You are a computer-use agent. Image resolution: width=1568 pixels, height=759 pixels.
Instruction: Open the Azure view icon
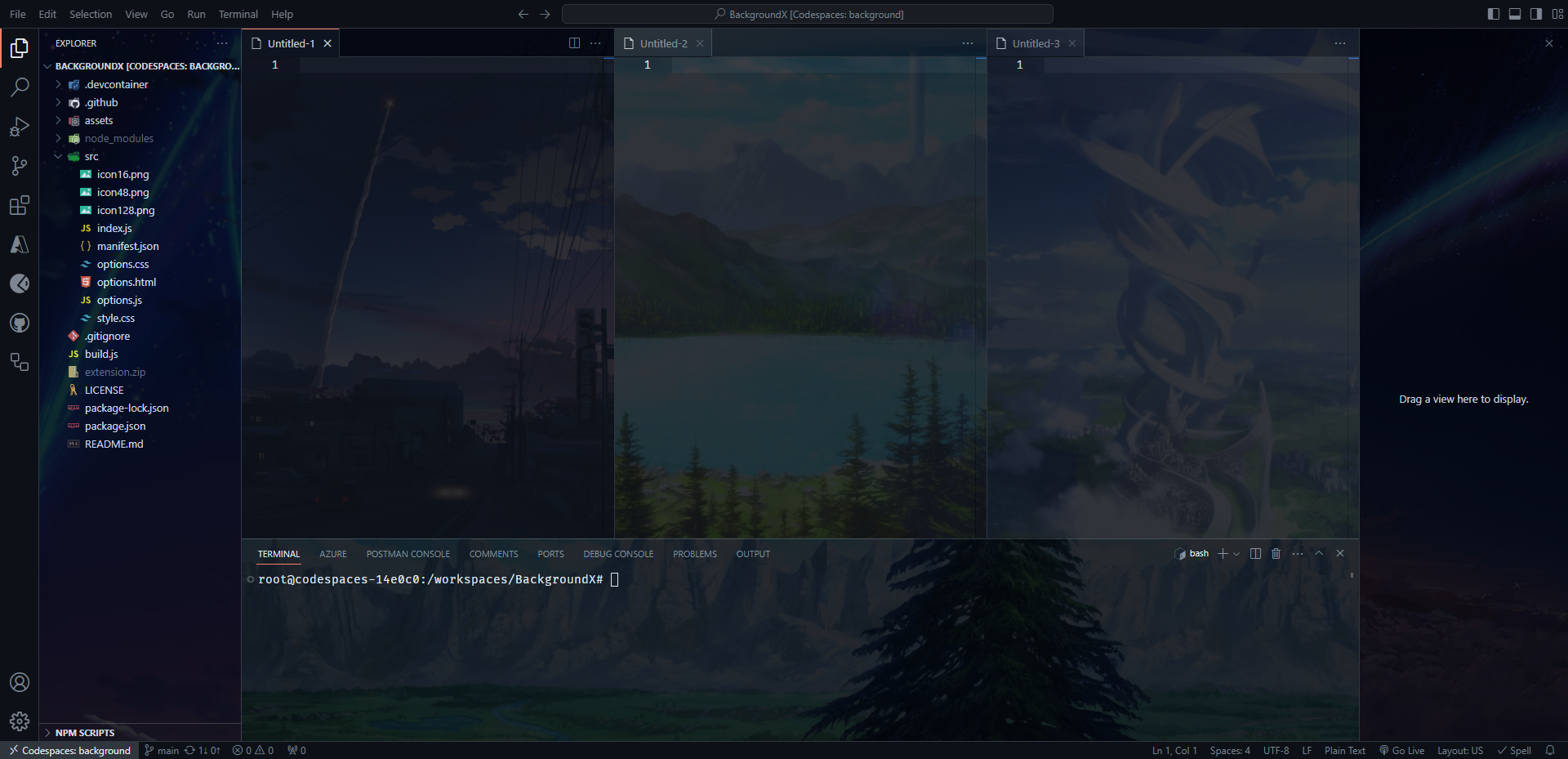tap(20, 244)
